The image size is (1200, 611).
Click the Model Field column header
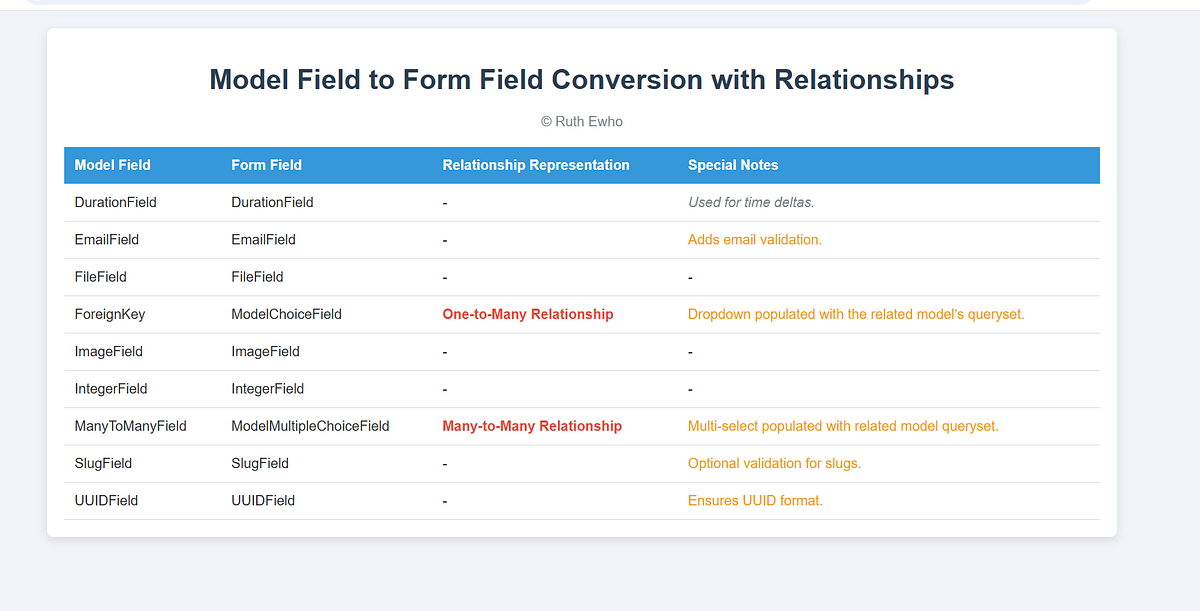[112, 165]
